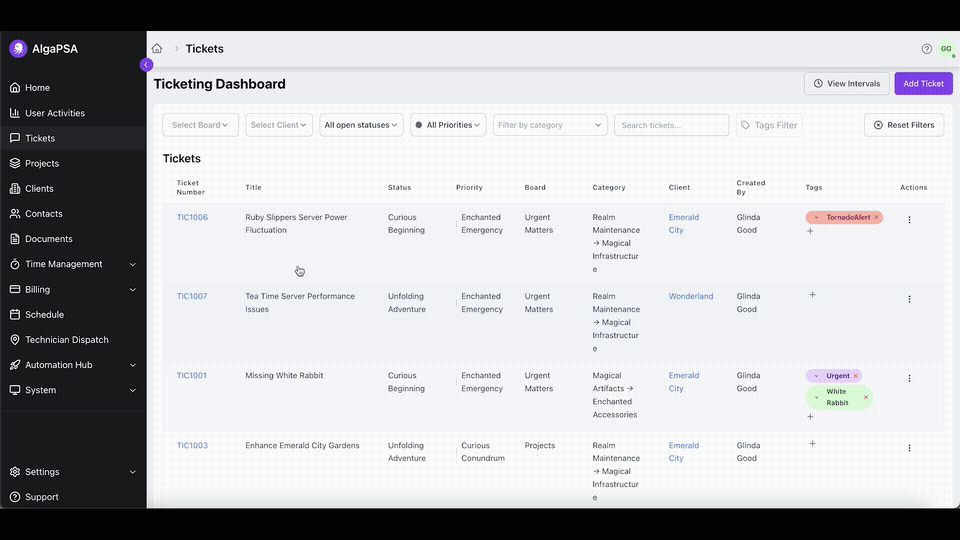
Task: Open the help question mark icon
Action: 926,49
